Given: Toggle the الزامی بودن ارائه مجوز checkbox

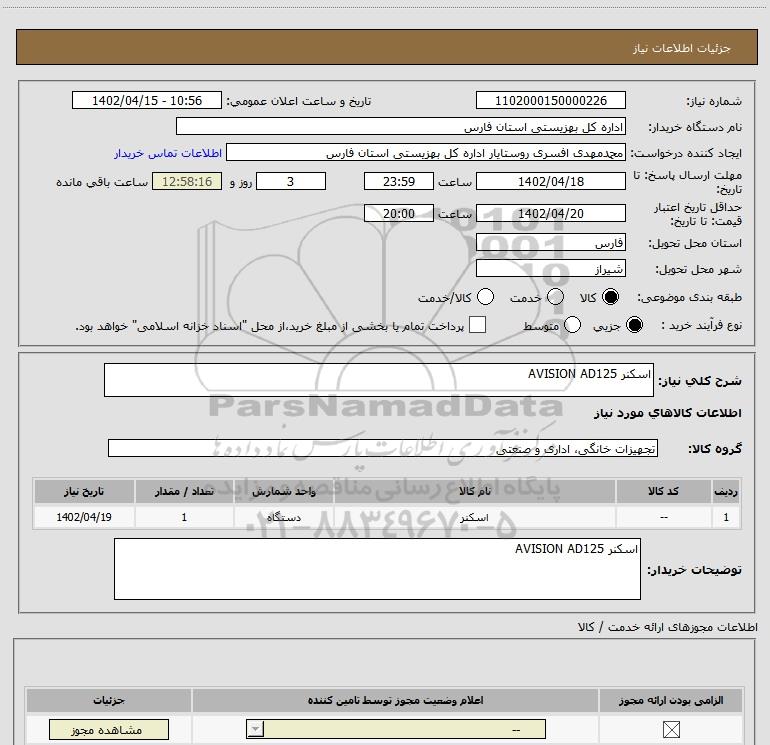Looking at the screenshot, I should point(671,729).
